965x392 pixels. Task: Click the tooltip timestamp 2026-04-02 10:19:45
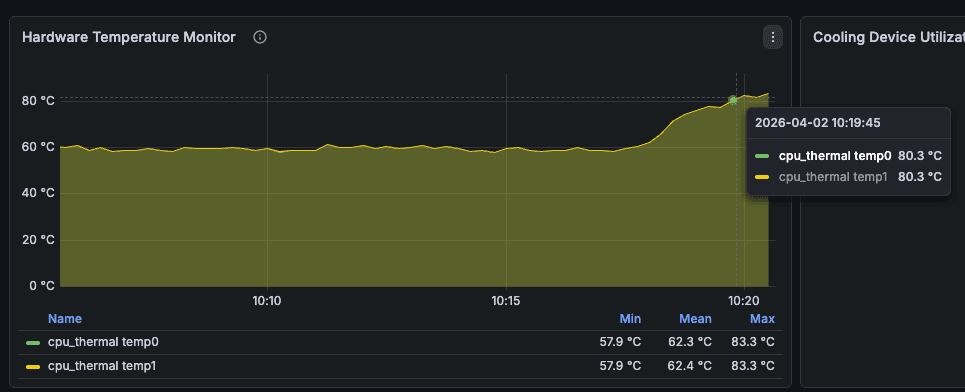pyautogui.click(x=817, y=122)
